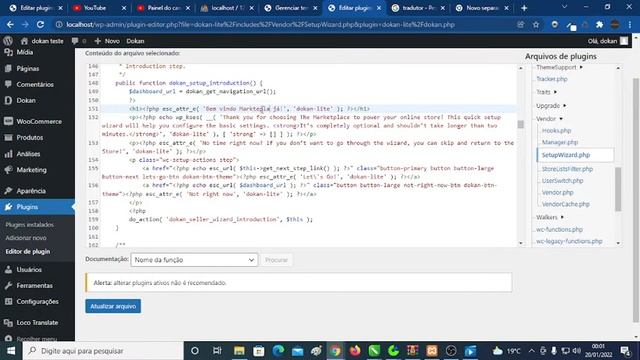Click the browser forward arrow
This screenshot has height=360, width=640.
tap(25, 24)
